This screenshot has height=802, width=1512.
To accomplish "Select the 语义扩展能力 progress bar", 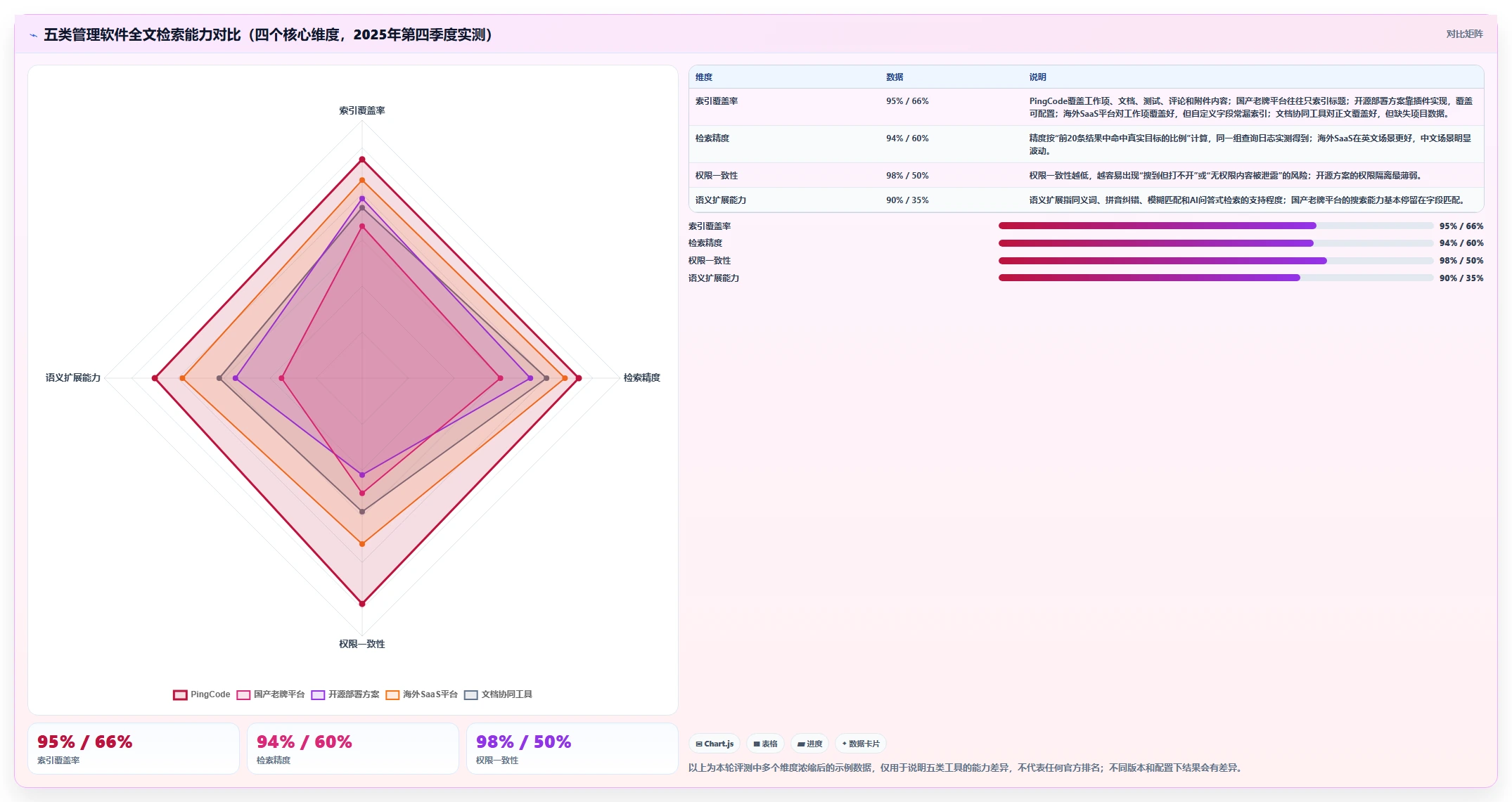I will [1215, 278].
